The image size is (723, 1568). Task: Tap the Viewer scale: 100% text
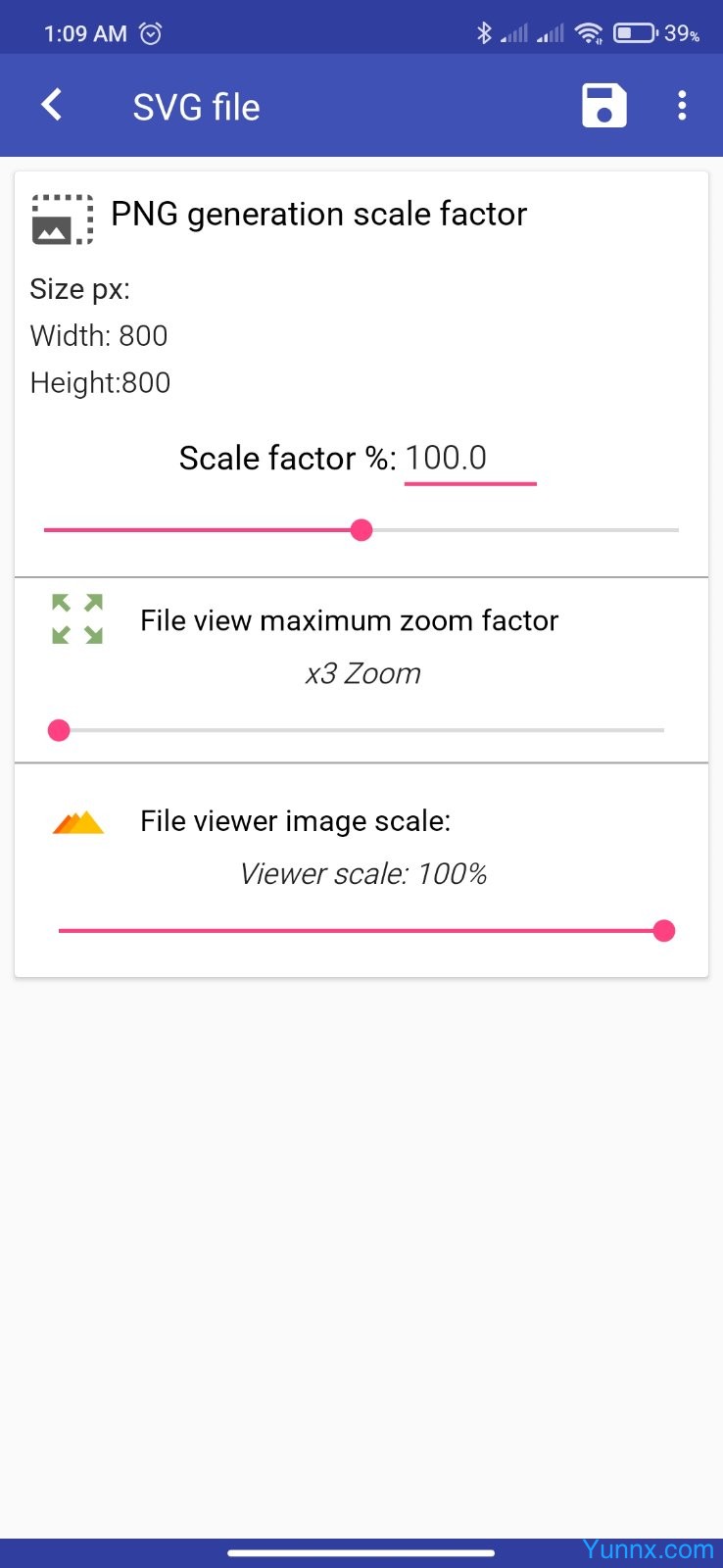tap(362, 874)
